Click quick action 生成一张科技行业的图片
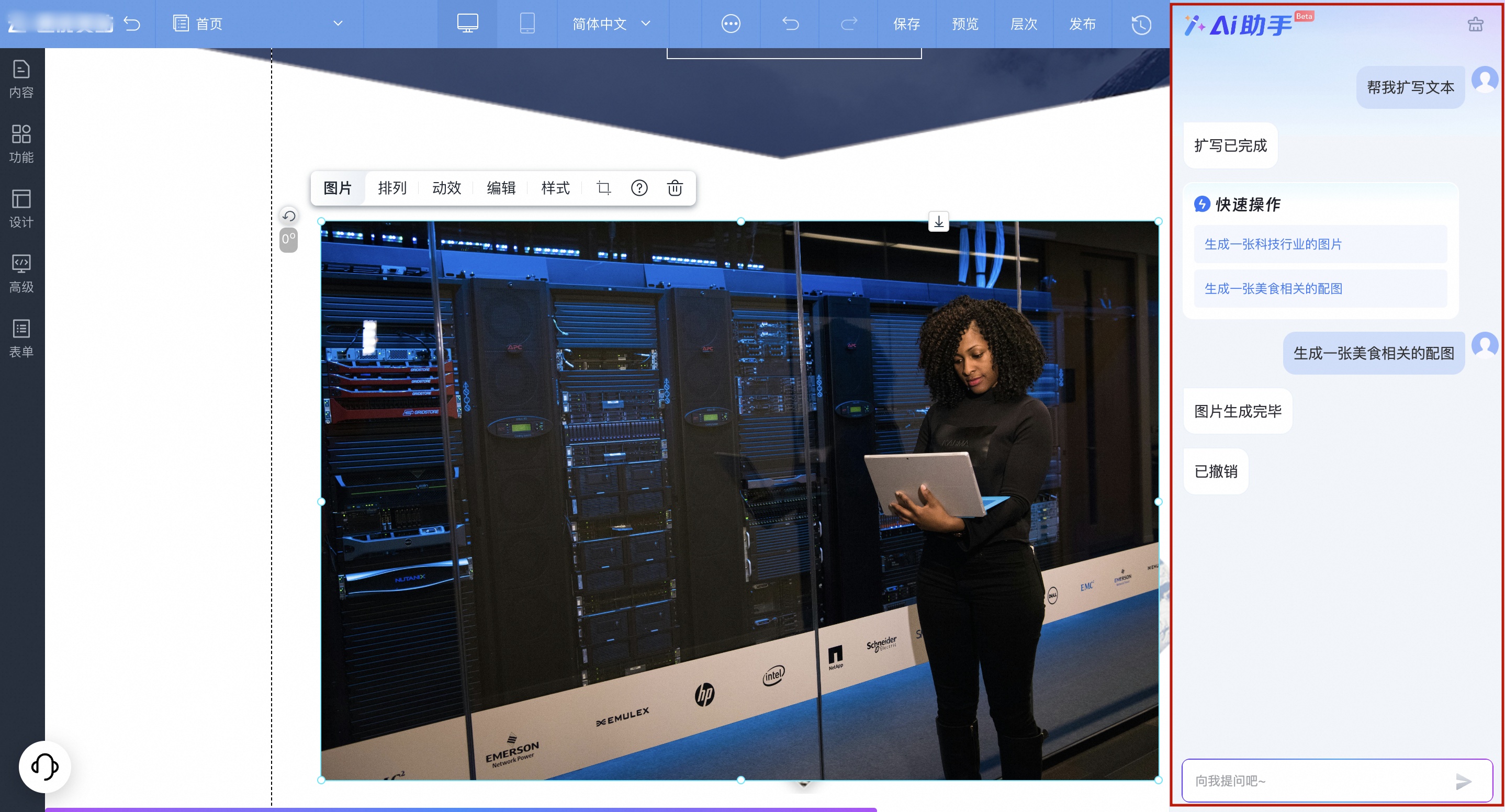The height and width of the screenshot is (812, 1505). pos(1320,244)
